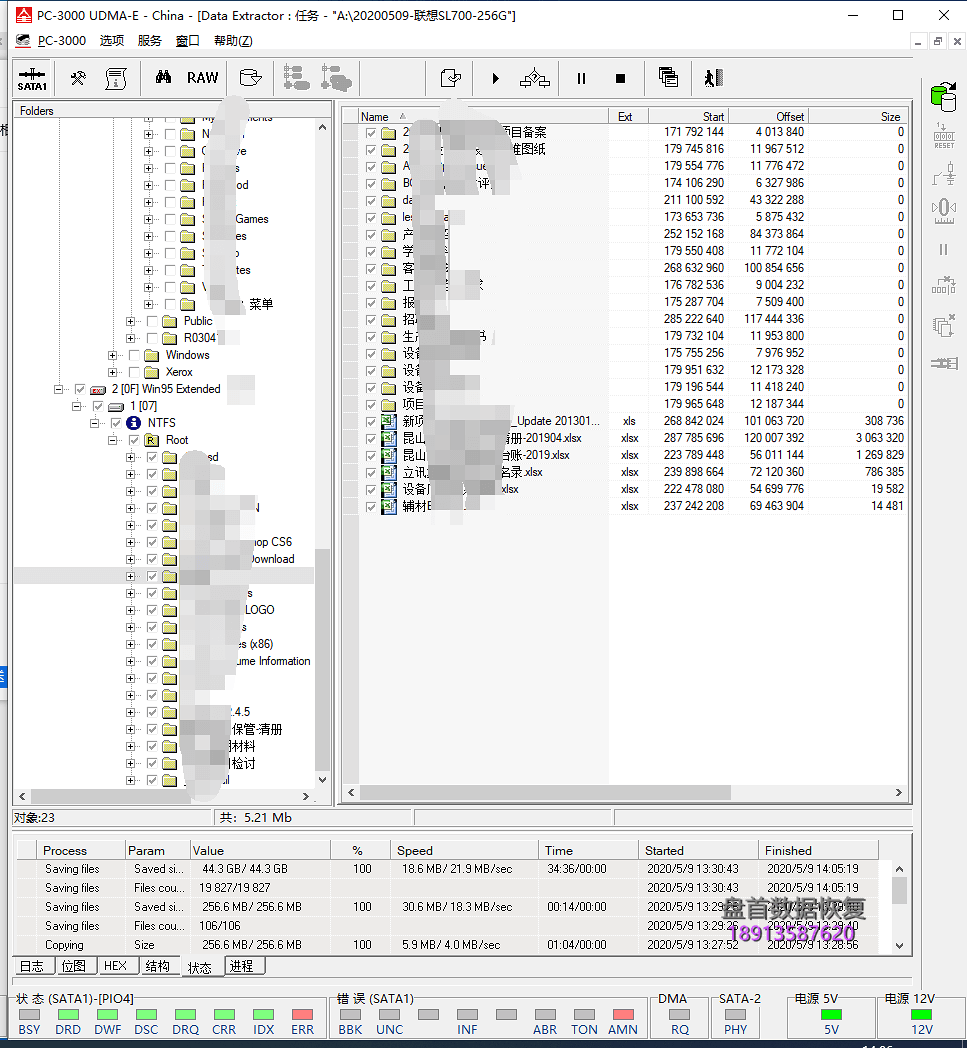Click the green disk database sidebar icon

[x=944, y=97]
